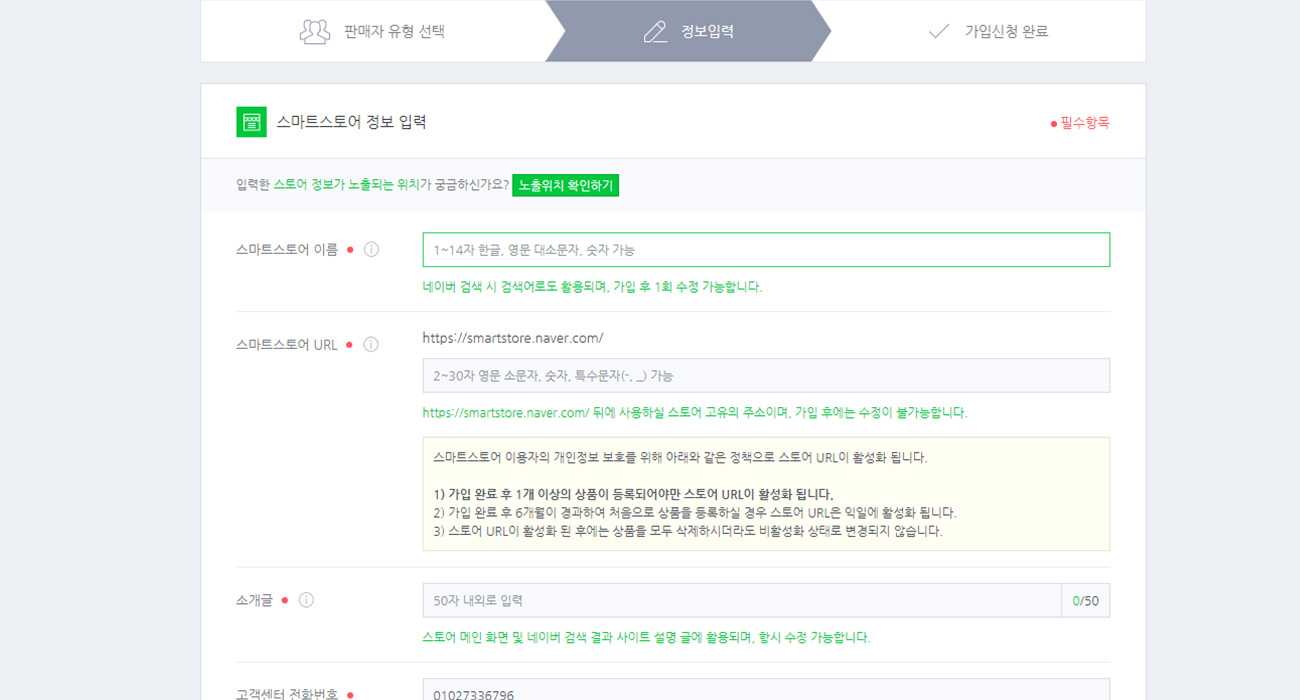Click the 스마트스토어 URL label

click(287, 345)
